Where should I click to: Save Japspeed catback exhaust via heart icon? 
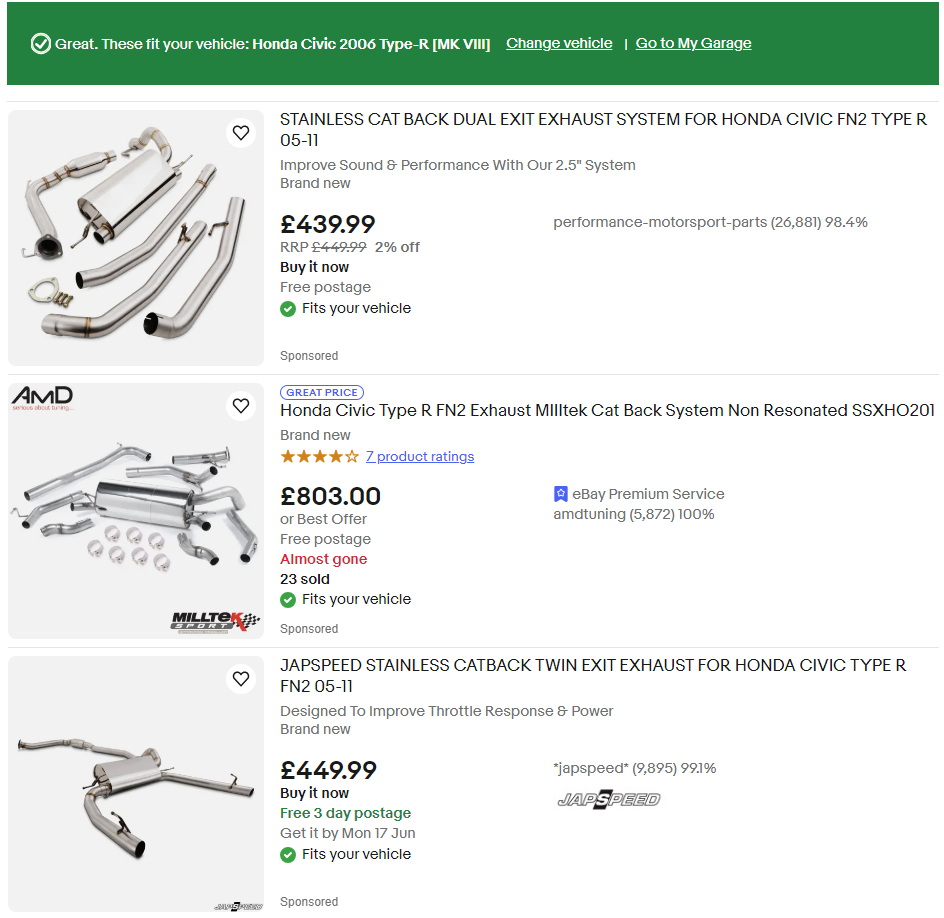coord(241,679)
